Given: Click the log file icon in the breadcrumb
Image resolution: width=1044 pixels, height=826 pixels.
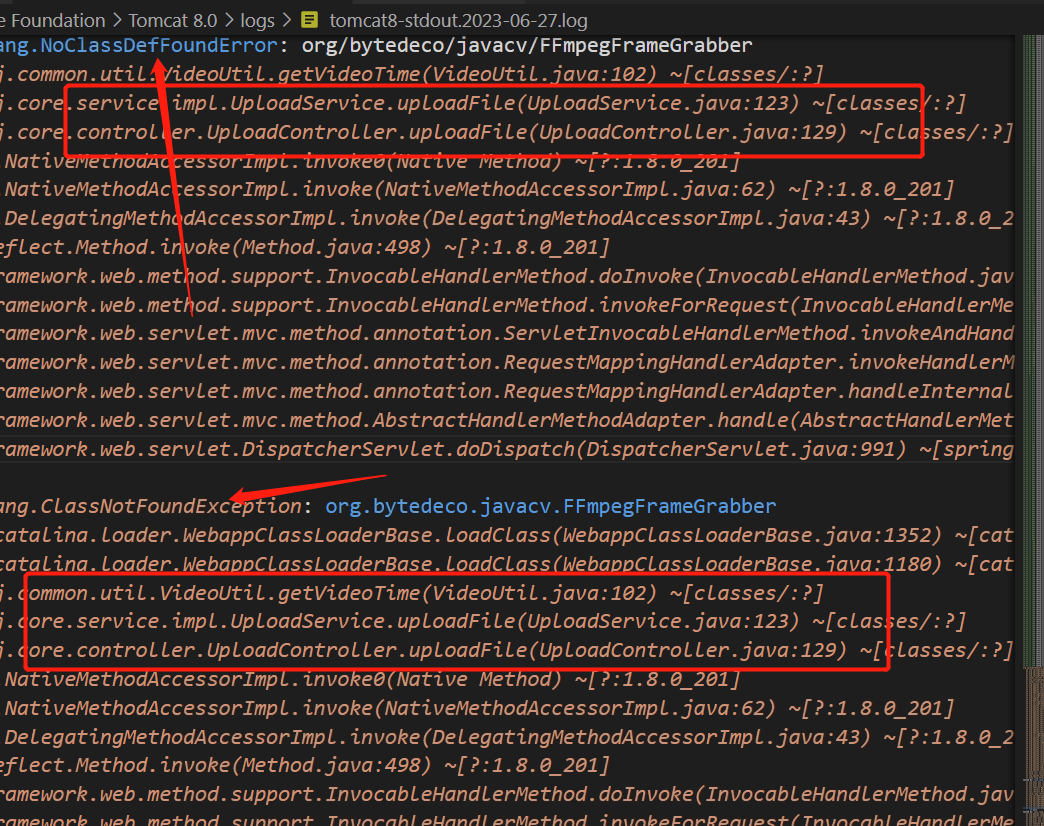Looking at the screenshot, I should pyautogui.click(x=311, y=20).
